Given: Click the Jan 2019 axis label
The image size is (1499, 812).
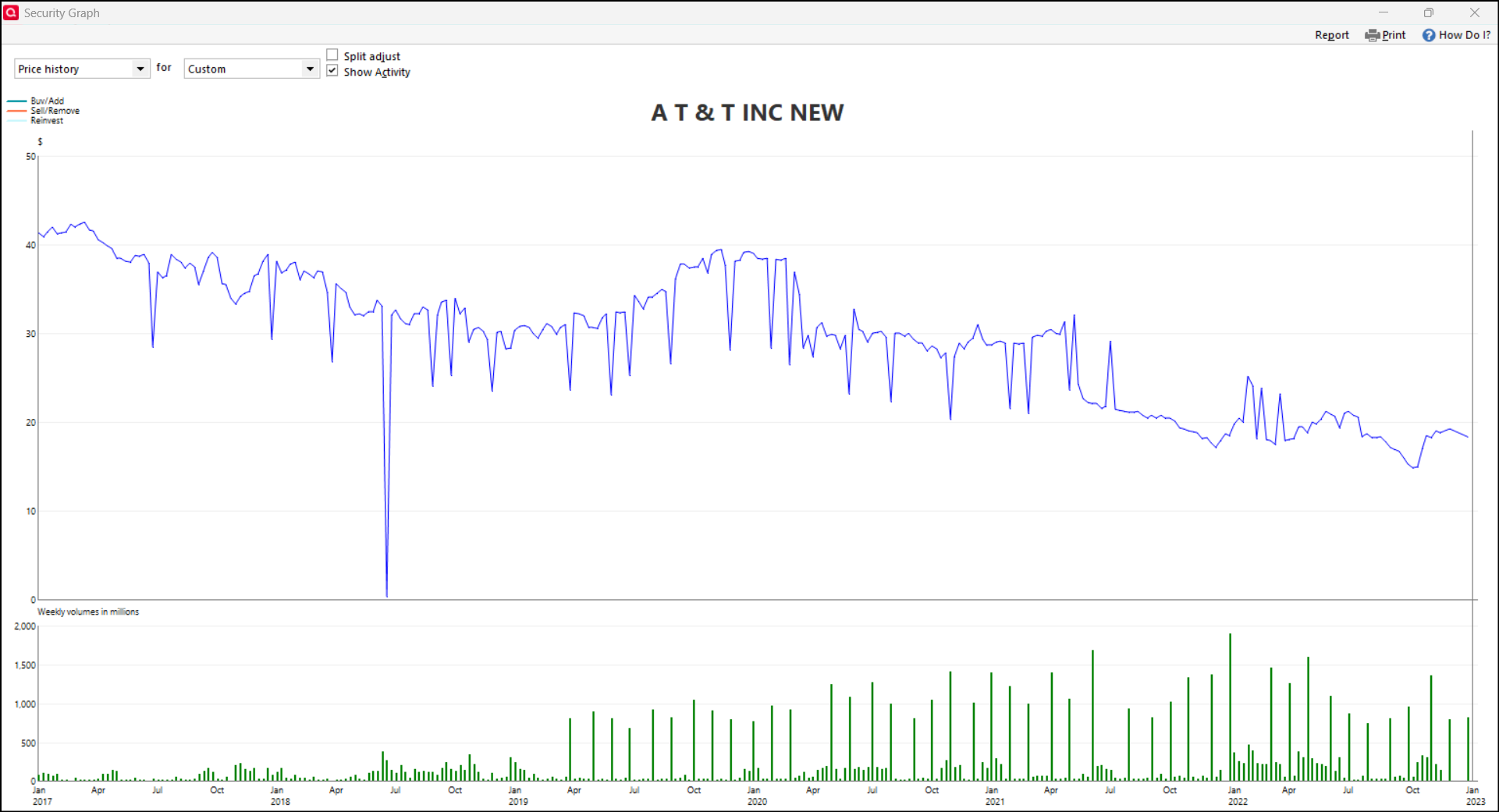Looking at the screenshot, I should click(517, 796).
